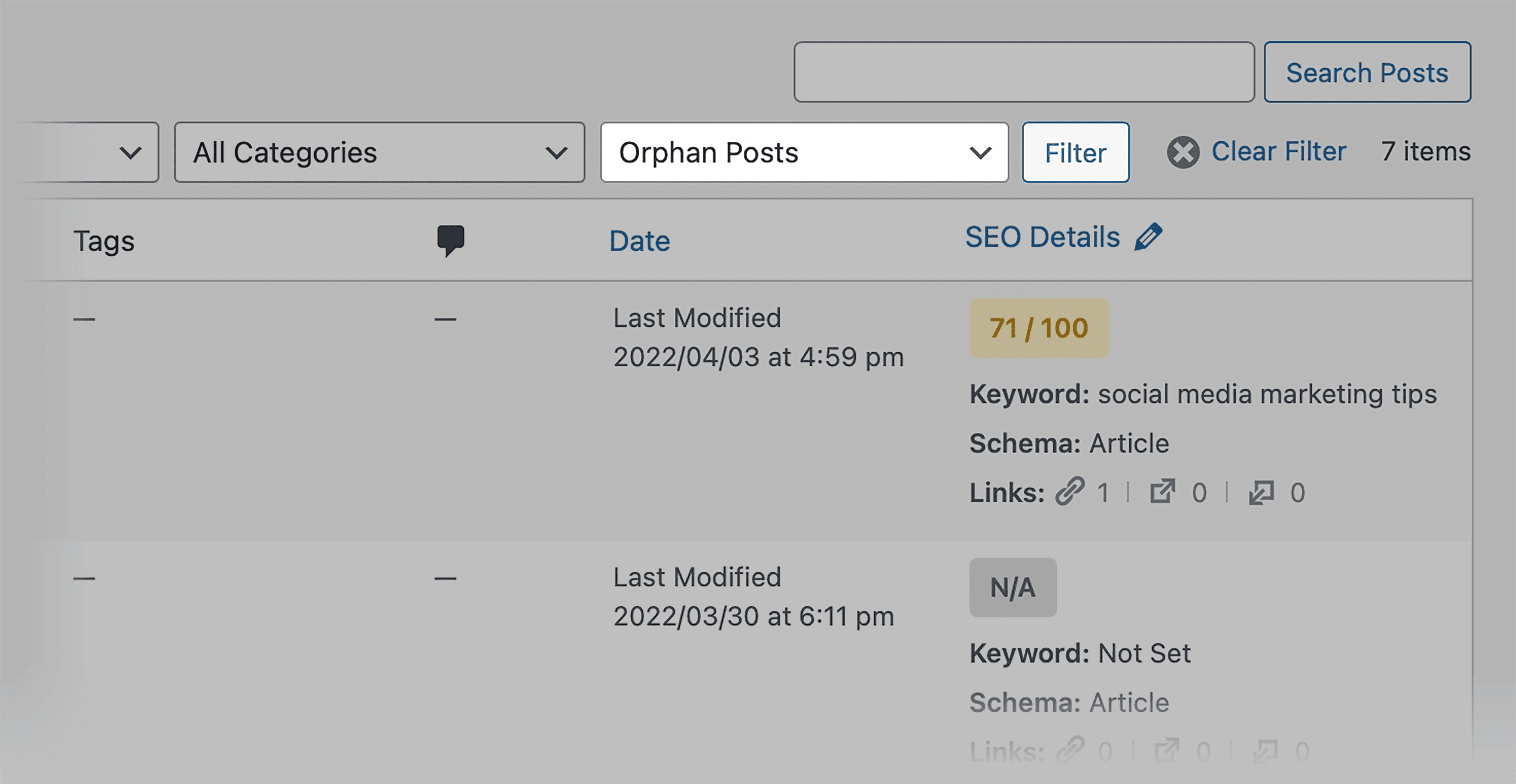This screenshot has height=784, width=1516.
Task: Click the SEO Details column header
Action: 1042,237
